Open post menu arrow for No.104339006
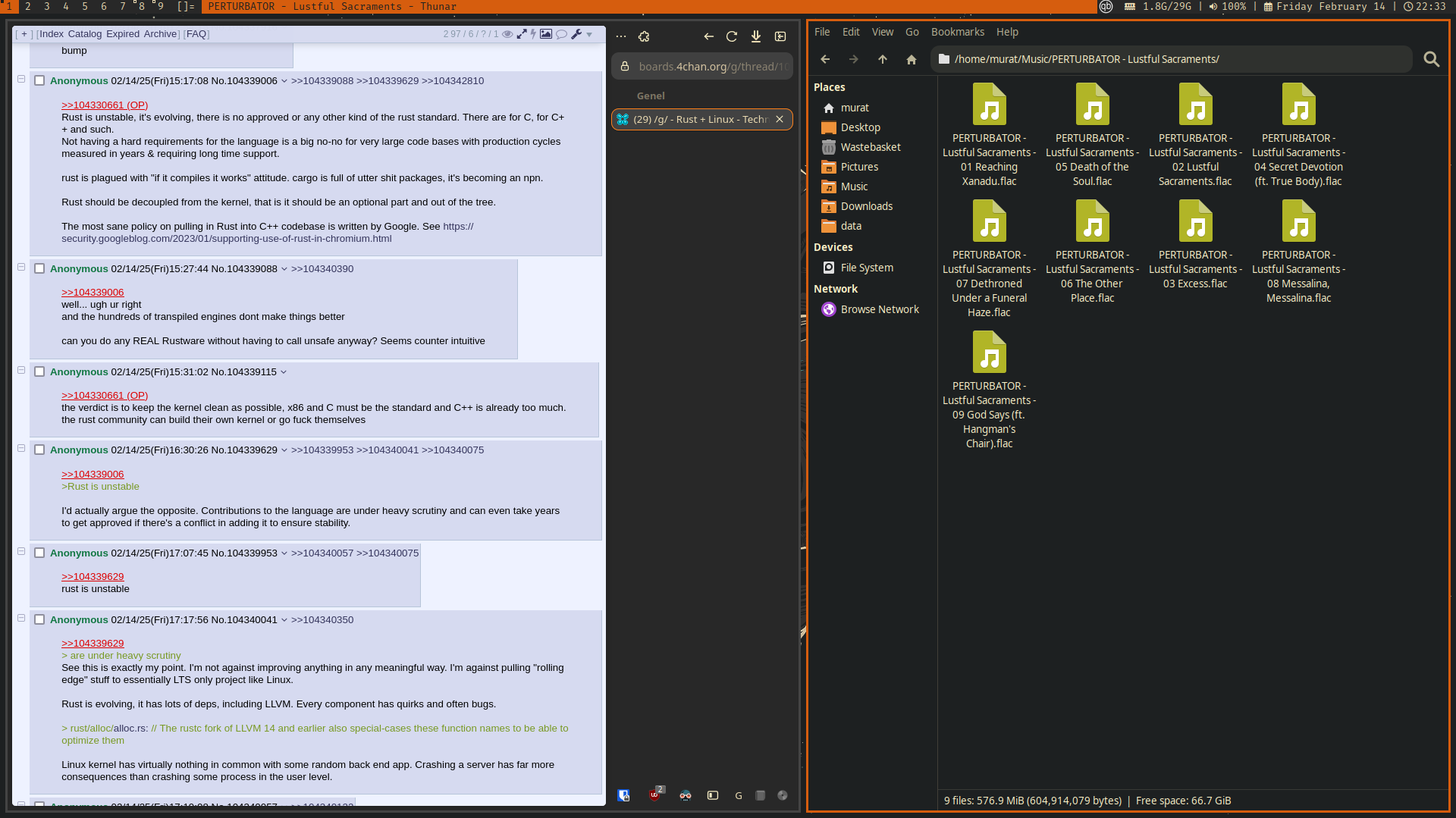 click(x=284, y=81)
